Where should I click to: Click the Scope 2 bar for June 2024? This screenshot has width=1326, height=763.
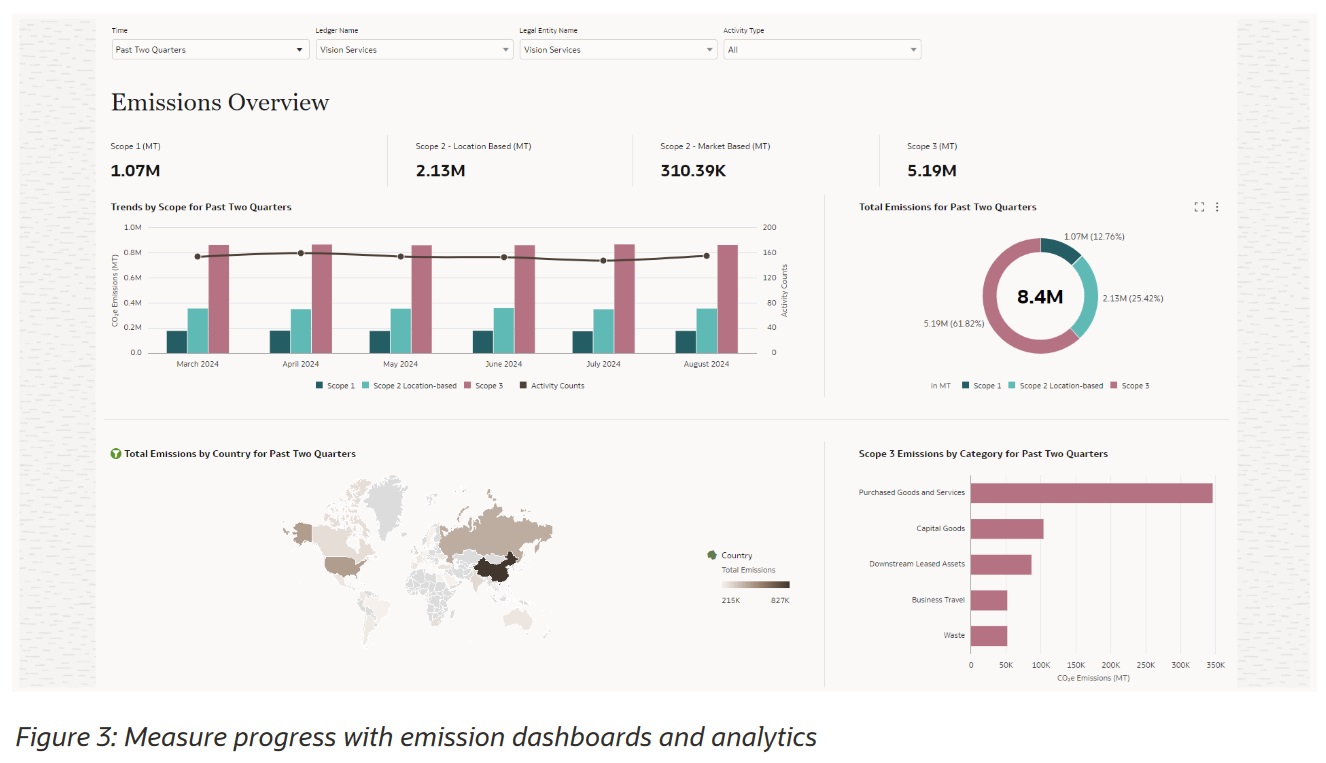[504, 330]
